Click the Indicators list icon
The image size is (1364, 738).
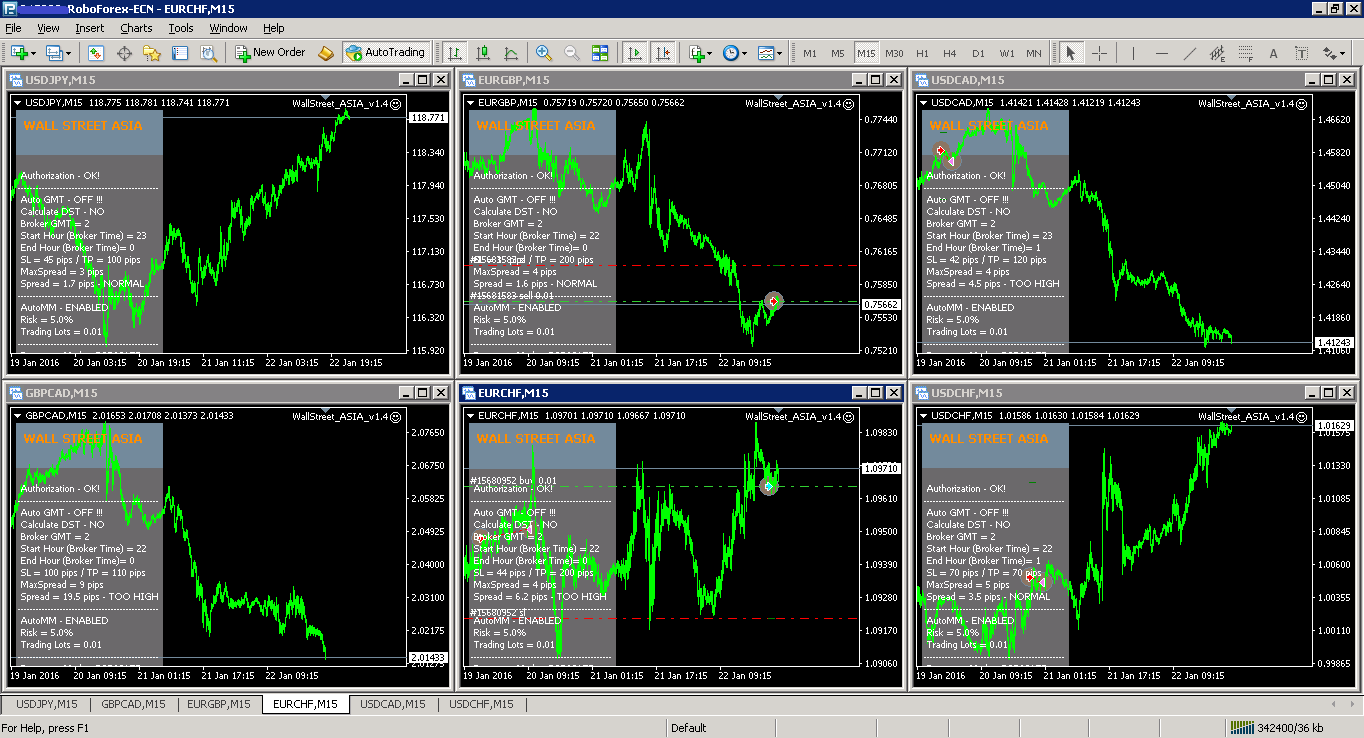click(696, 53)
